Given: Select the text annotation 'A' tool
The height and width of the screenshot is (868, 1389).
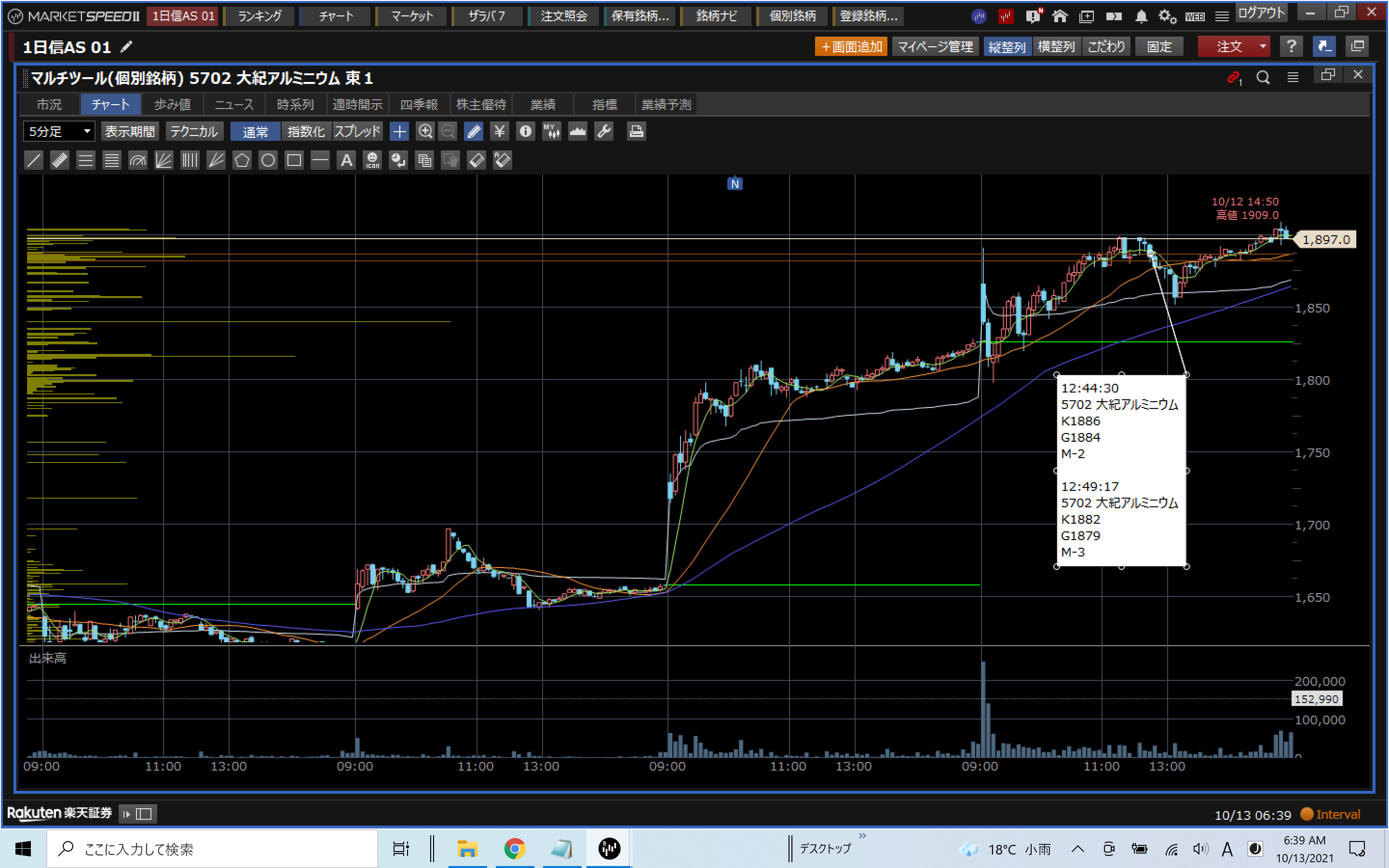Looking at the screenshot, I should [x=346, y=160].
